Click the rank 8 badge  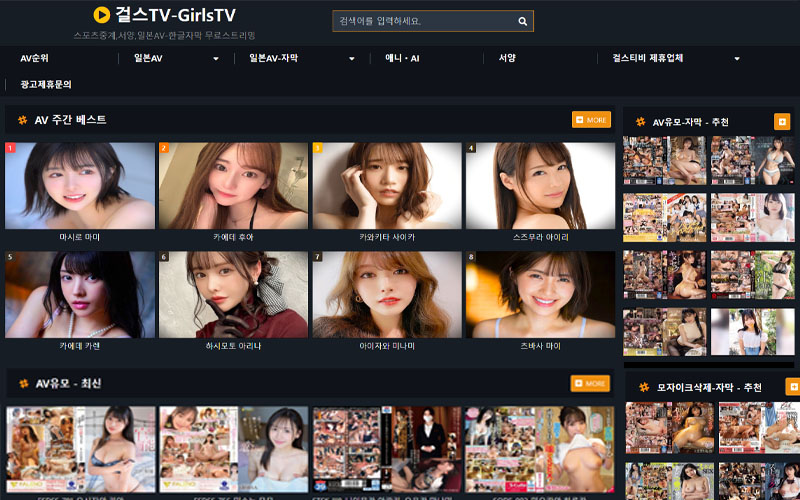(x=471, y=257)
